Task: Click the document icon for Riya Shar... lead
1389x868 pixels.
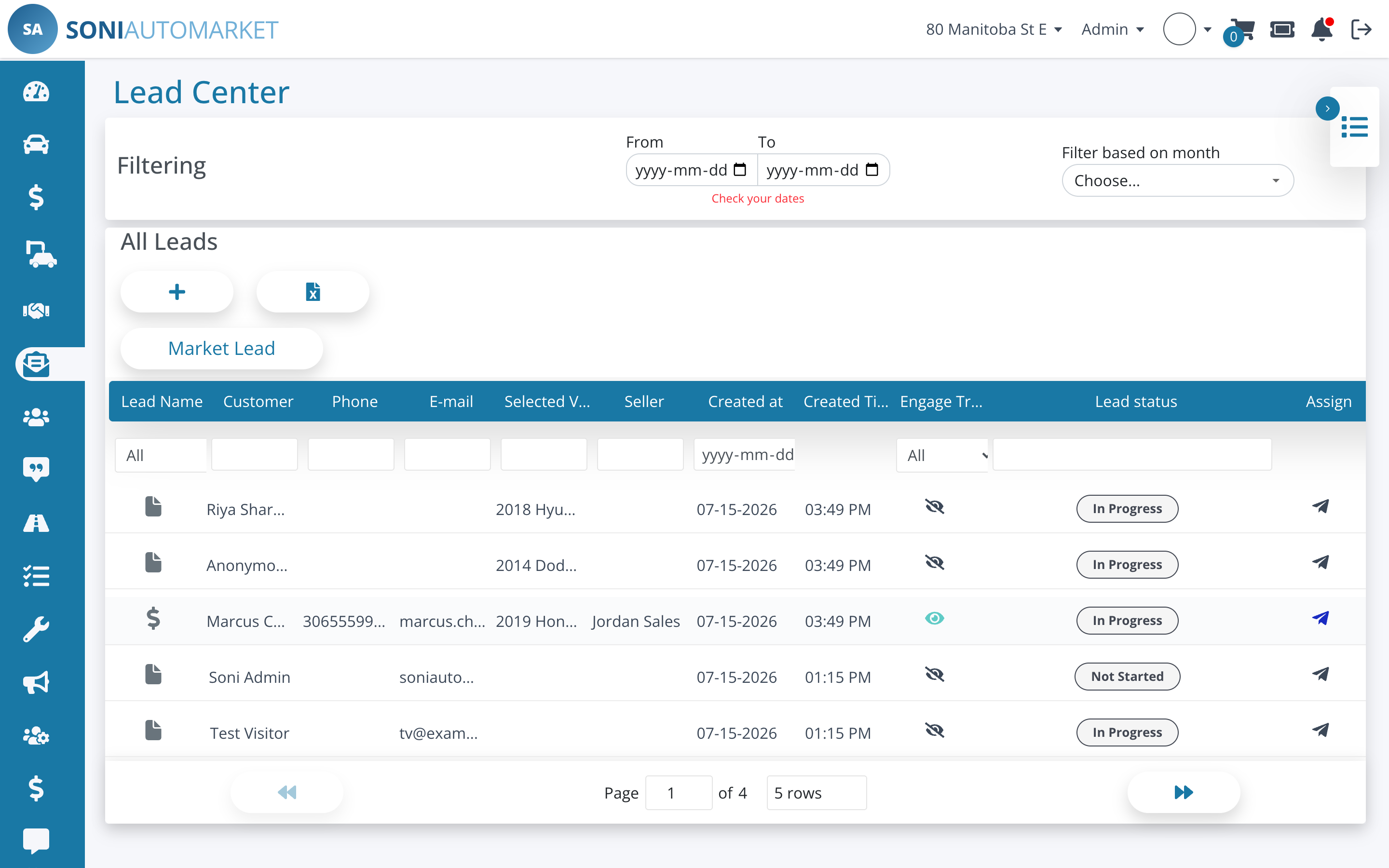Action: point(153,507)
